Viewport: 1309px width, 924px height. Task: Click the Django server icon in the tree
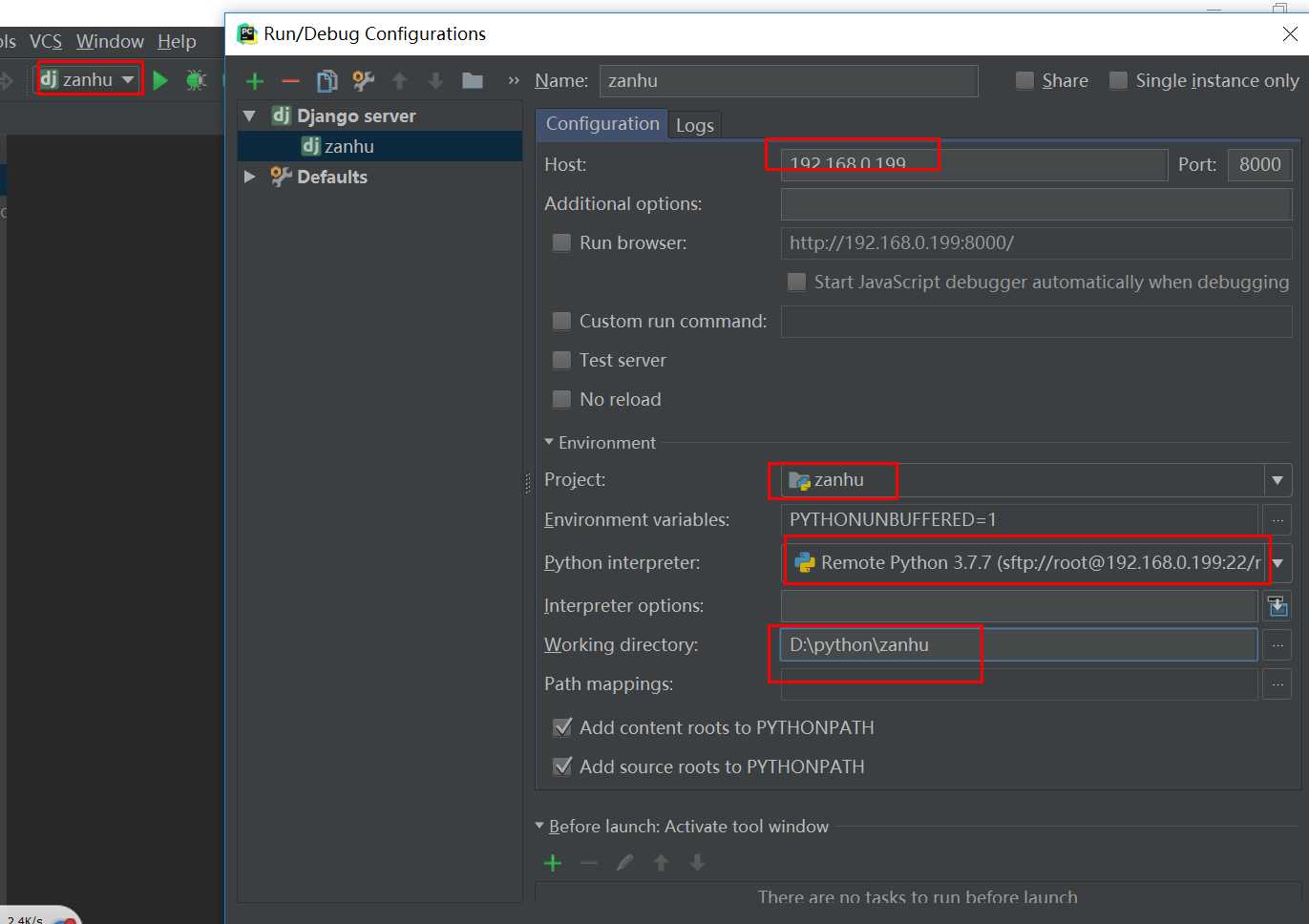281,115
